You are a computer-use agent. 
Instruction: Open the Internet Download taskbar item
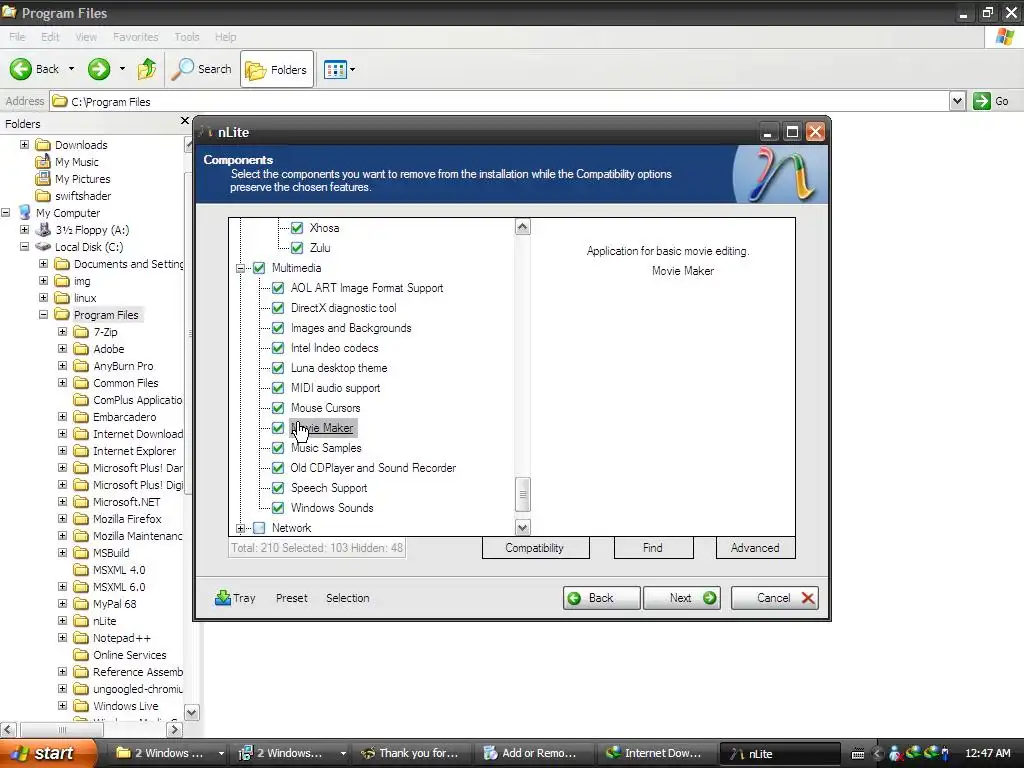(x=654, y=753)
